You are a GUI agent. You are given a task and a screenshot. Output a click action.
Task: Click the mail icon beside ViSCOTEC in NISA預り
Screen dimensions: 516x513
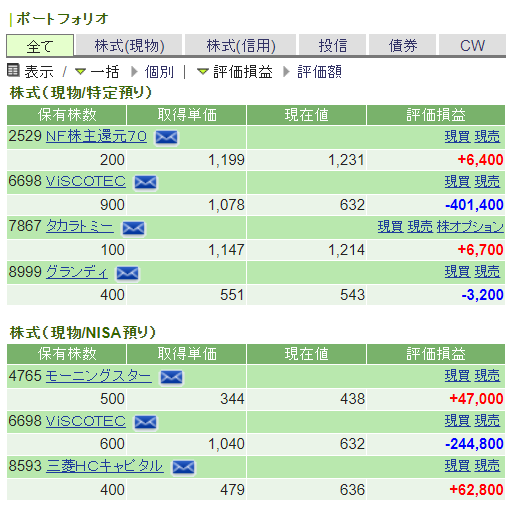(x=145, y=422)
